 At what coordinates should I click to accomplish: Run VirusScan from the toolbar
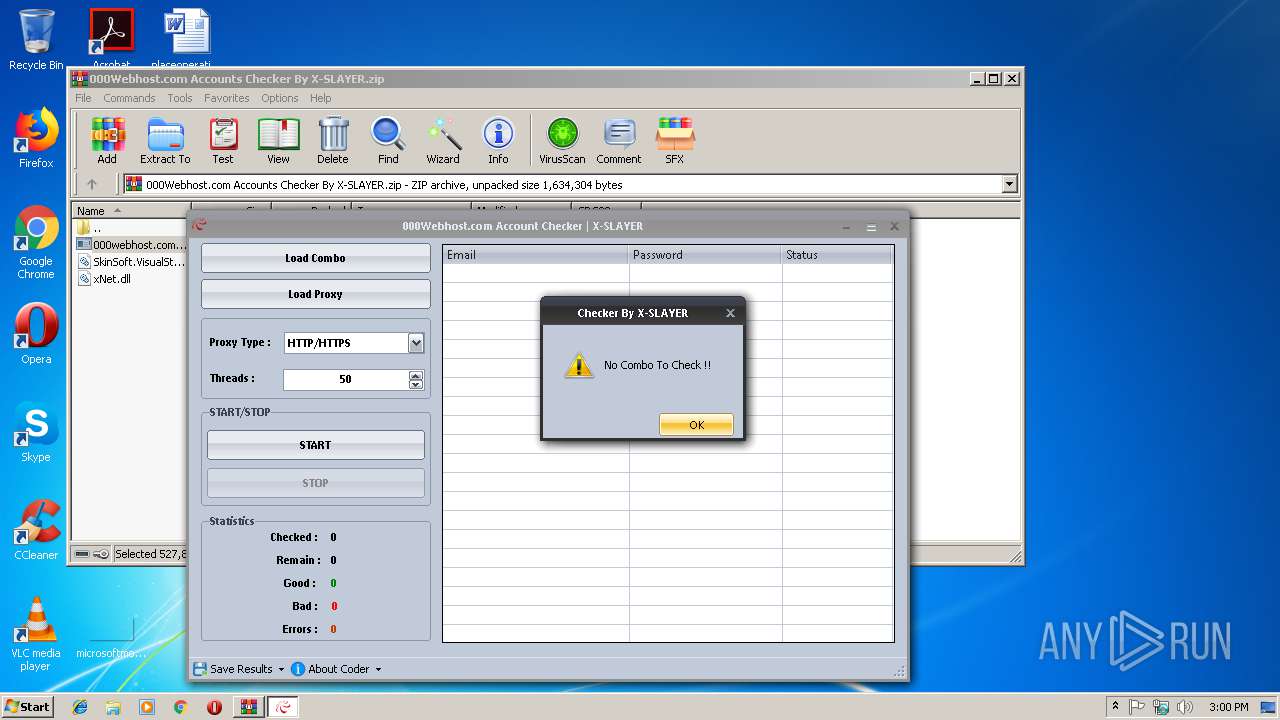click(x=562, y=141)
